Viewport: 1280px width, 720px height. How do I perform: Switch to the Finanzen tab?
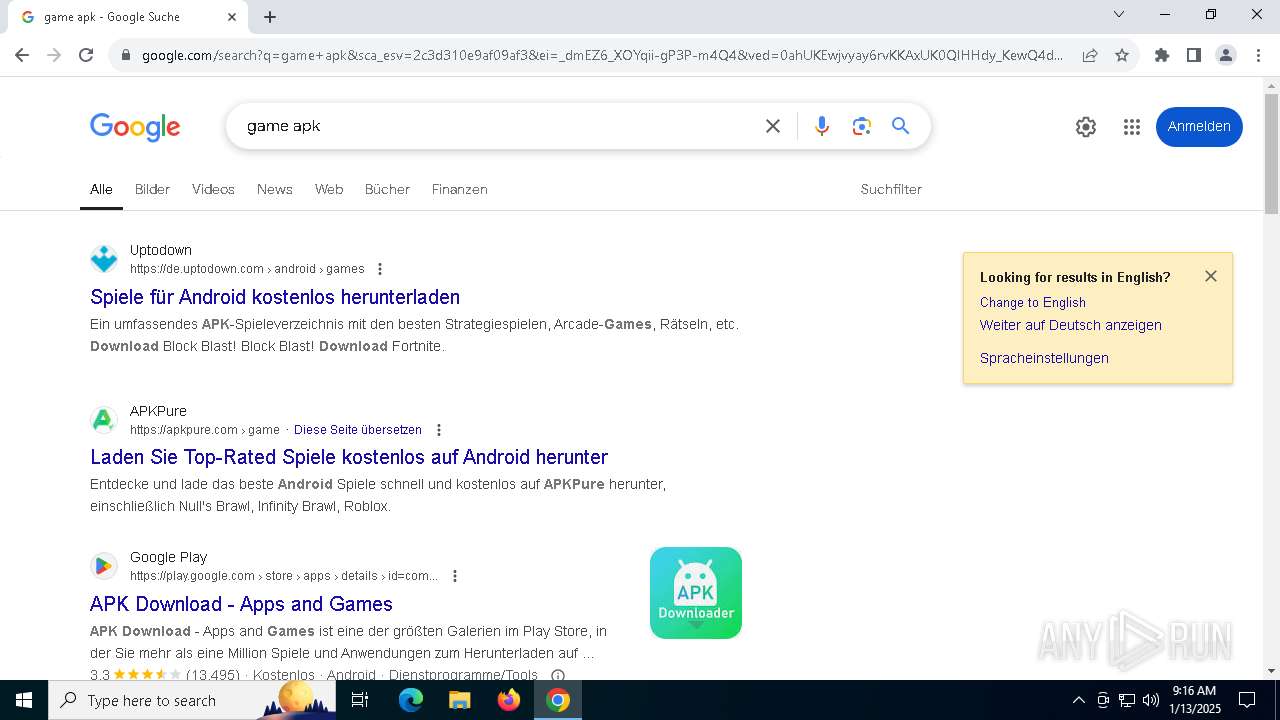coord(460,189)
